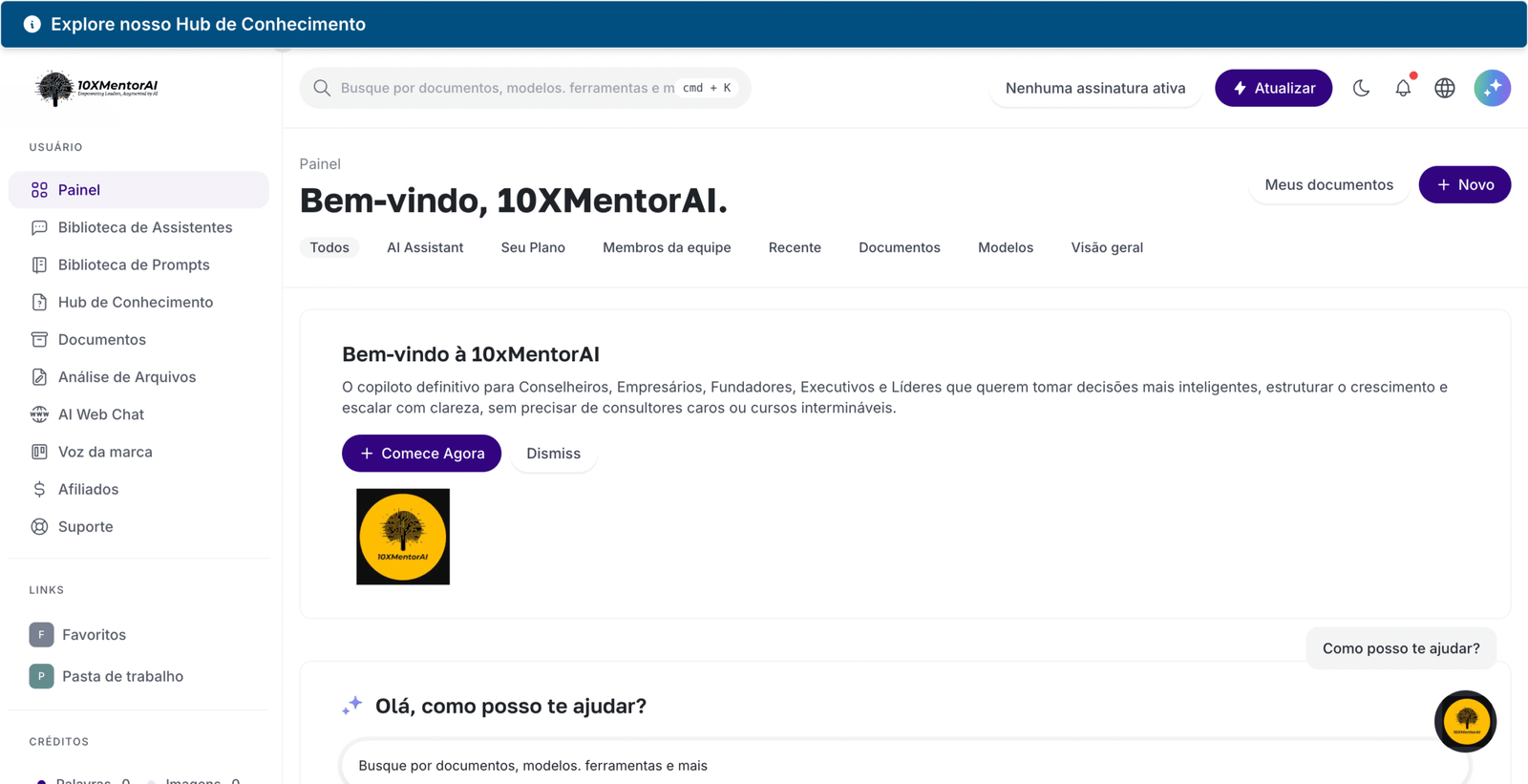Switch to the Seu Plano tab
The image size is (1528, 784).
coord(533,247)
